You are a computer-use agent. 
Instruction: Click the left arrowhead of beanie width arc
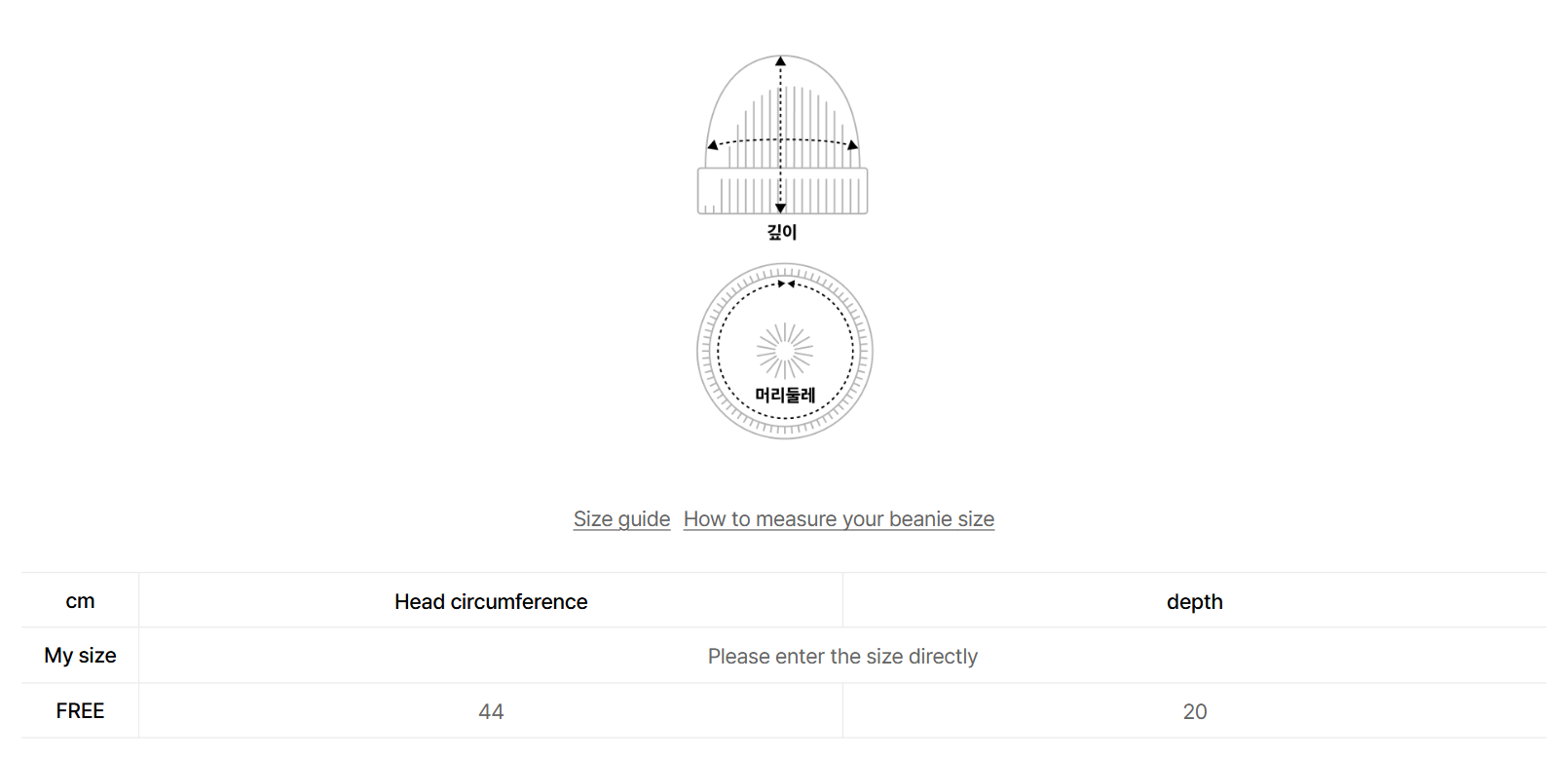pyautogui.click(x=713, y=145)
